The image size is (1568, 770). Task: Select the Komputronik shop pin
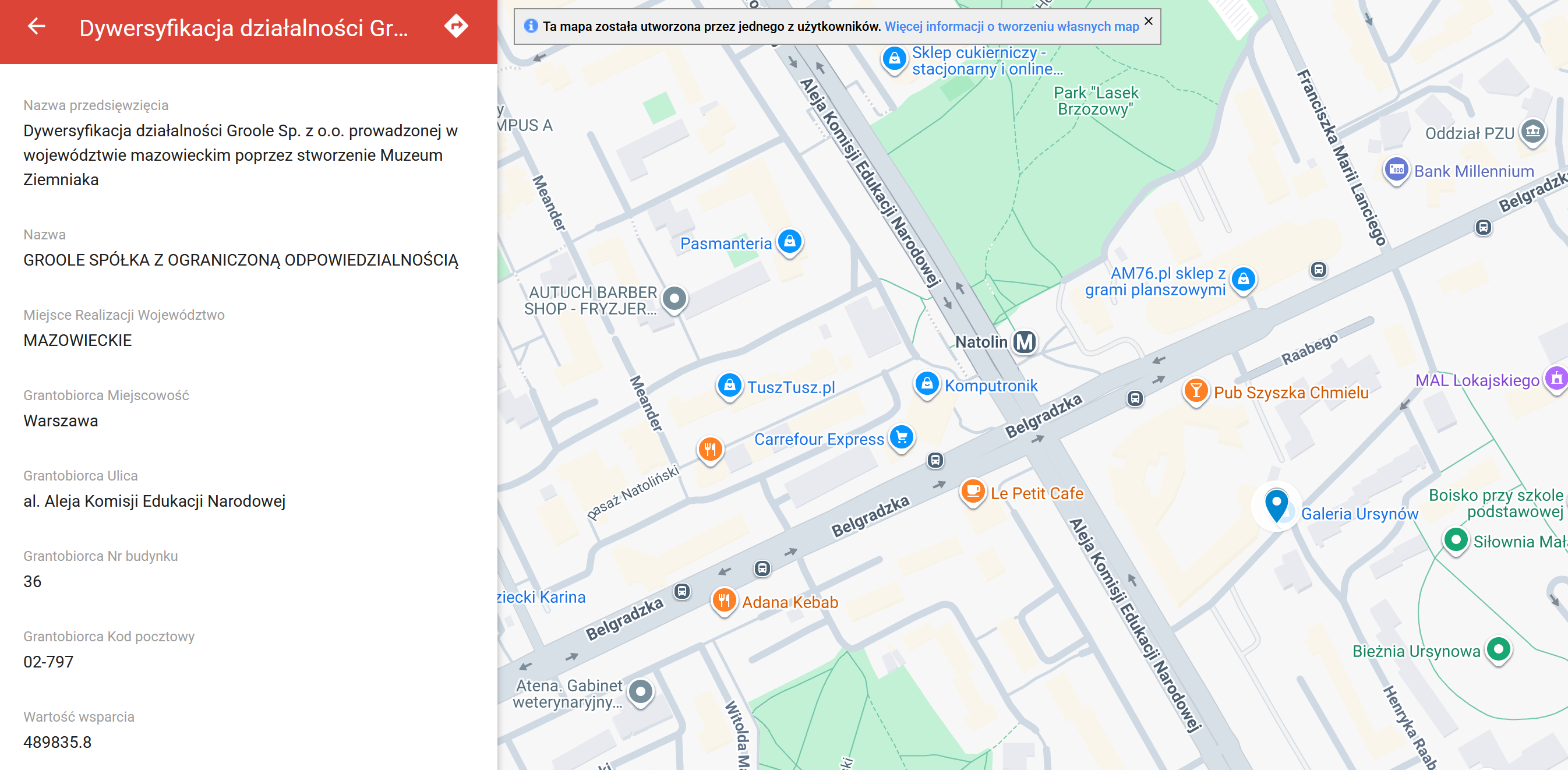pyautogui.click(x=927, y=383)
